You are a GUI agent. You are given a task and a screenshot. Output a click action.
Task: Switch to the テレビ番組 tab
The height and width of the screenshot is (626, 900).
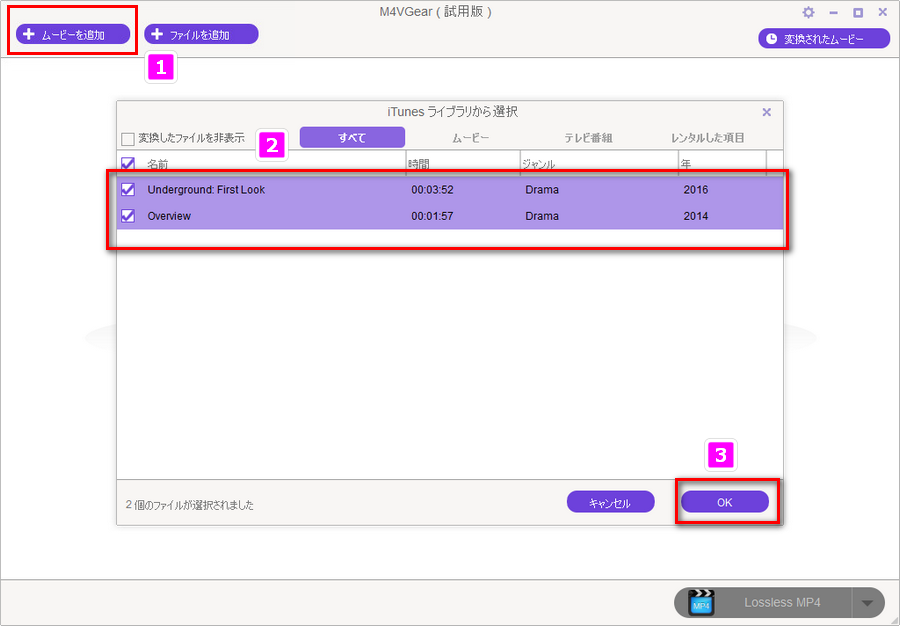[588, 138]
